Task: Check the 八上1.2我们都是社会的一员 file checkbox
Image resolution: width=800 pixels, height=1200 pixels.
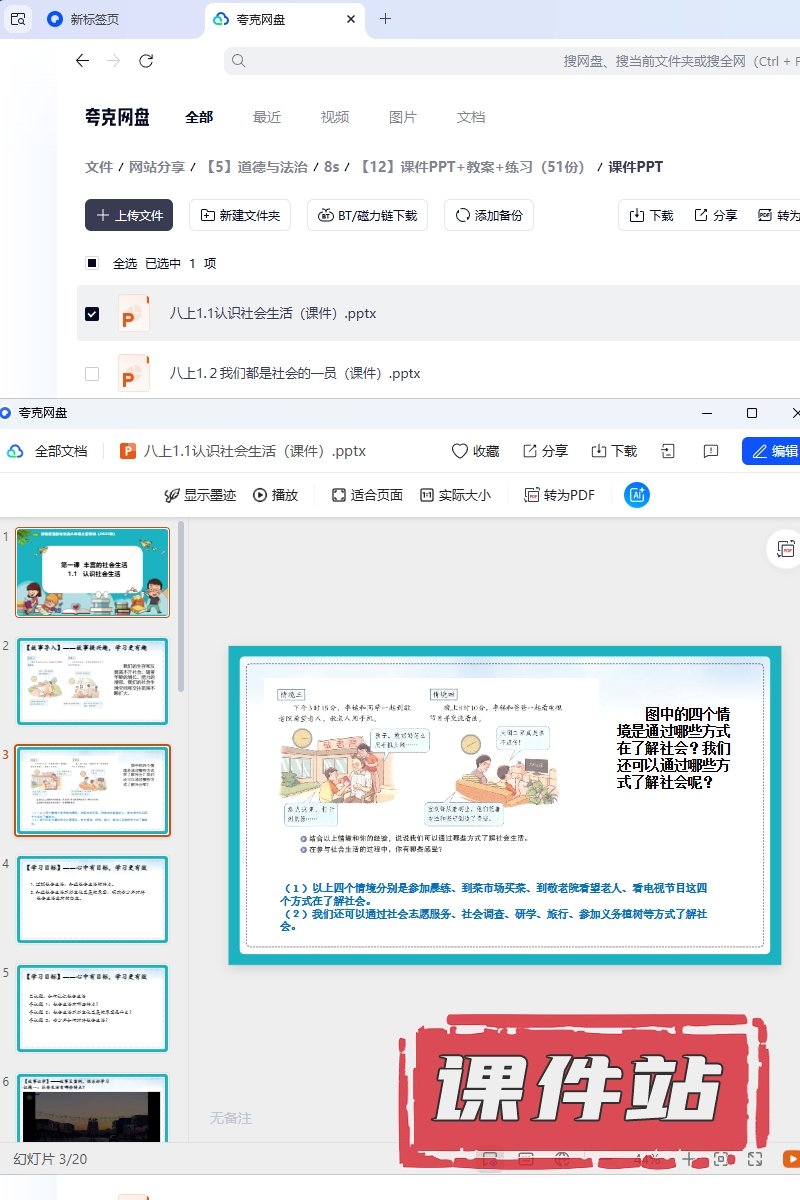Action: (92, 374)
